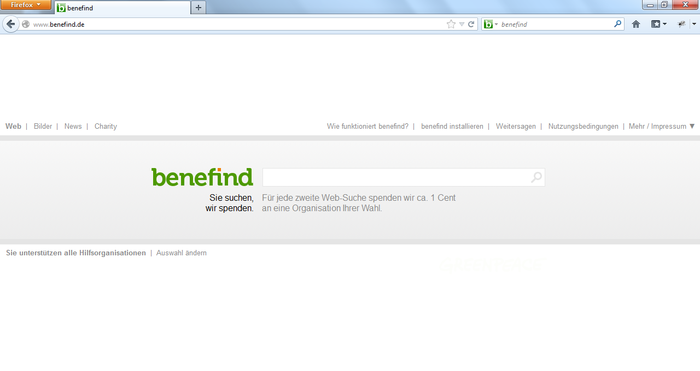Click 'benefind installieren' link
Screen dimensions: 700x371
(x=452, y=126)
